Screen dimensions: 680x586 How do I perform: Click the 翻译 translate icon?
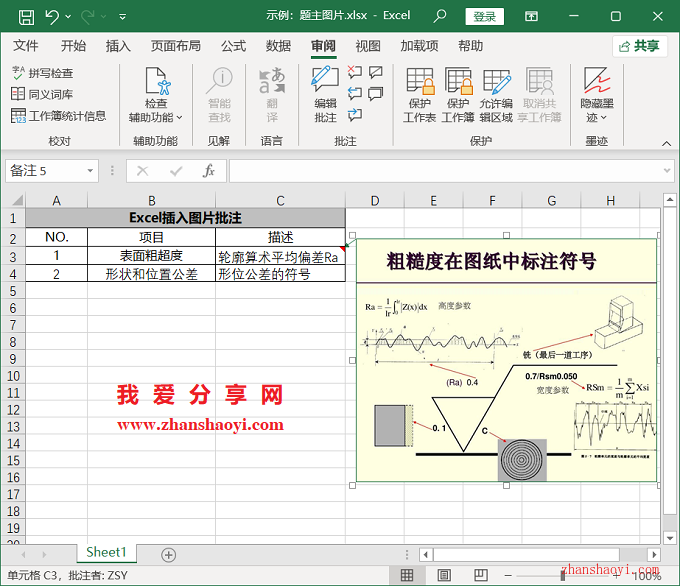tap(272, 81)
